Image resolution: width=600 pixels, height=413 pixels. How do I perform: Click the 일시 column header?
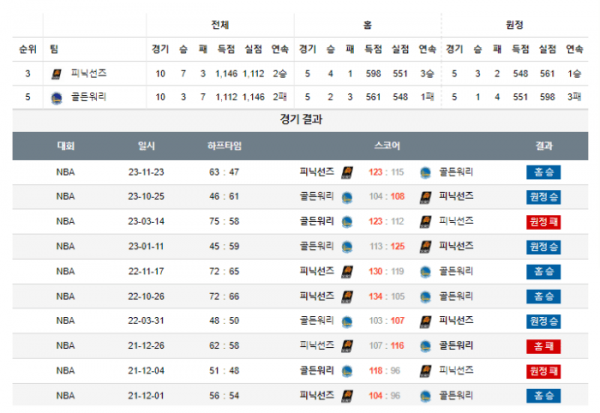[x=146, y=146]
